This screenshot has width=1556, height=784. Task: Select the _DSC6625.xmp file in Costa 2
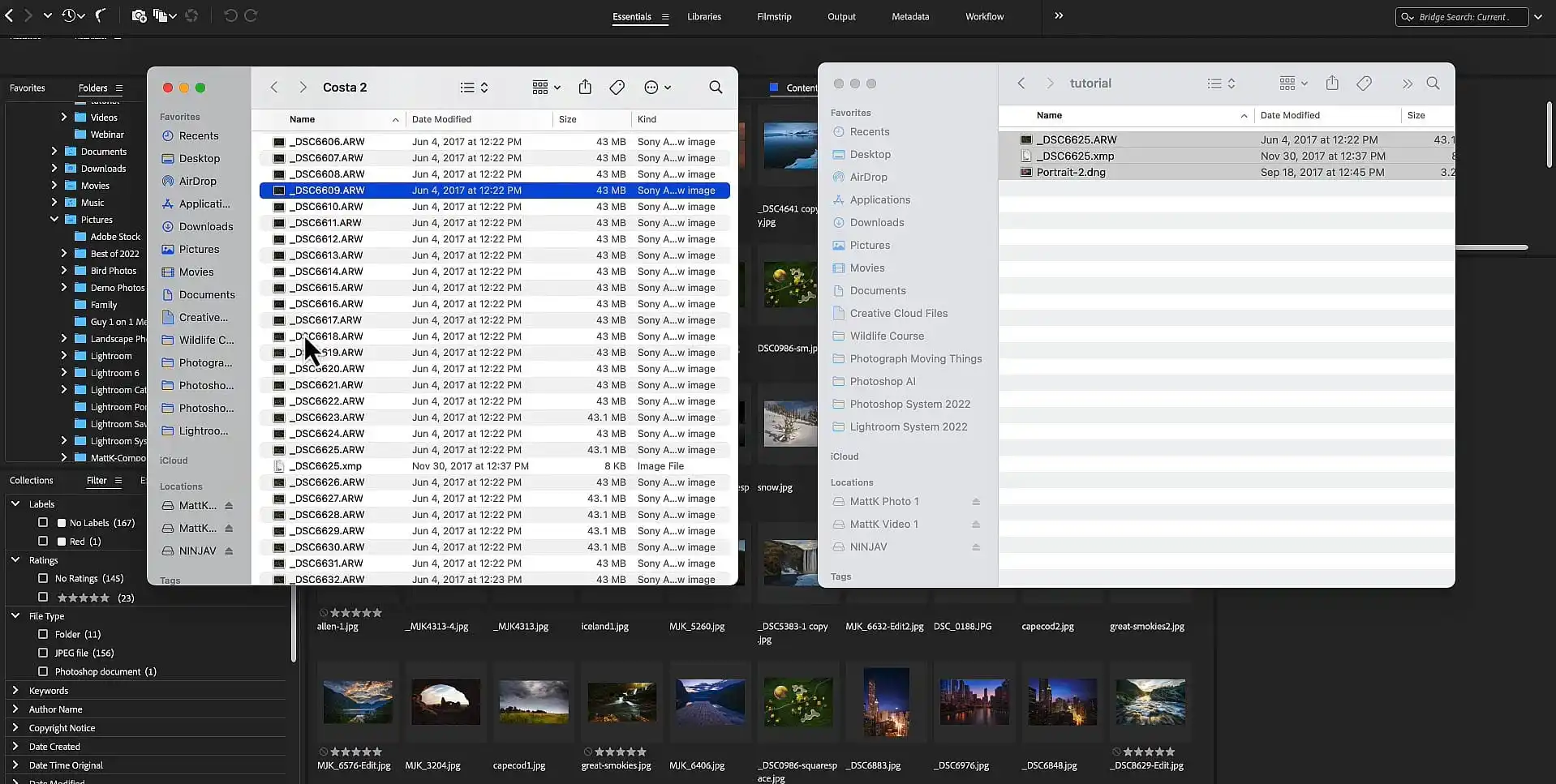[x=325, y=466]
